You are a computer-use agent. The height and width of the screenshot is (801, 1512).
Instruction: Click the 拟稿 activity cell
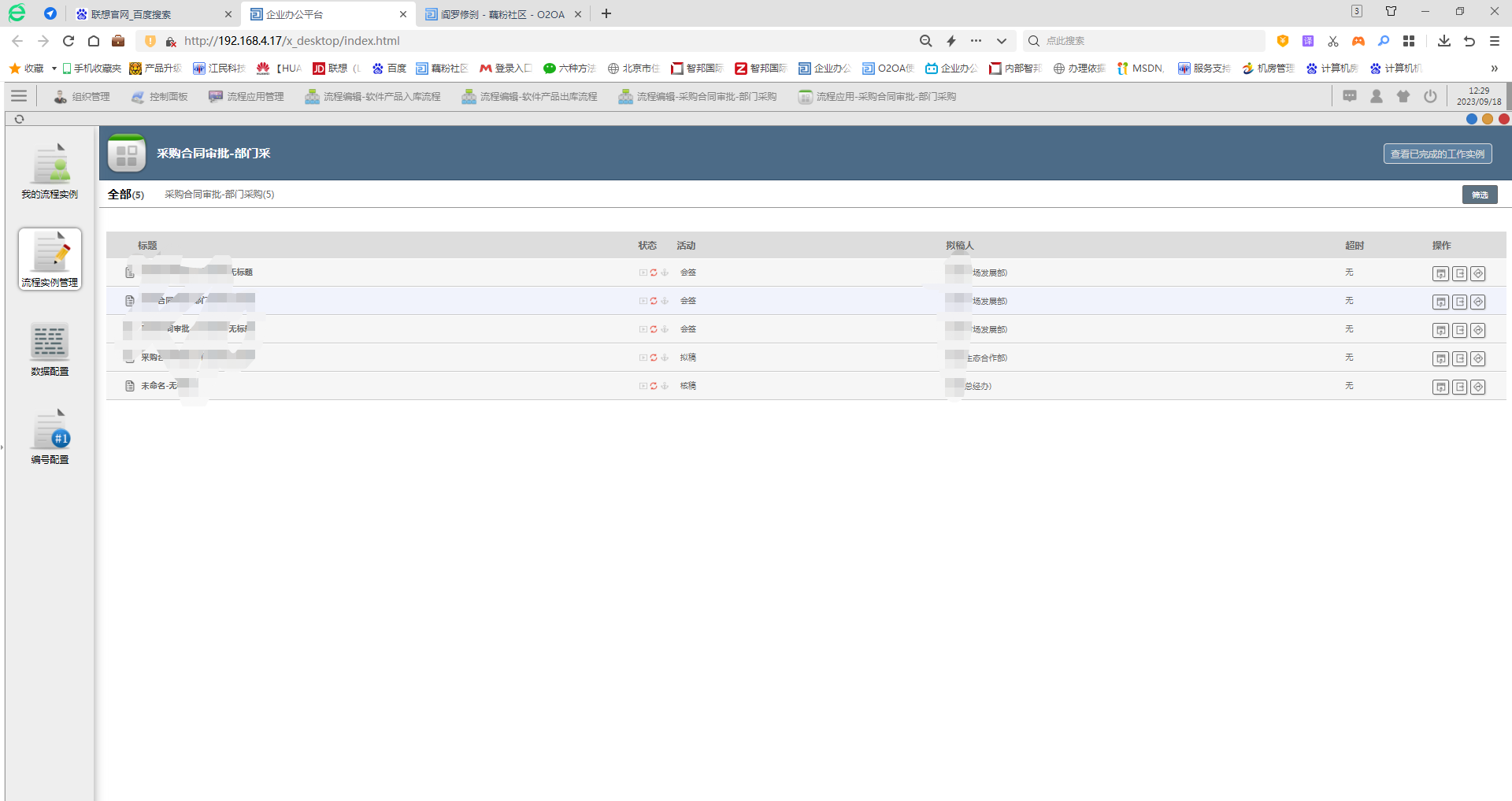coord(688,358)
